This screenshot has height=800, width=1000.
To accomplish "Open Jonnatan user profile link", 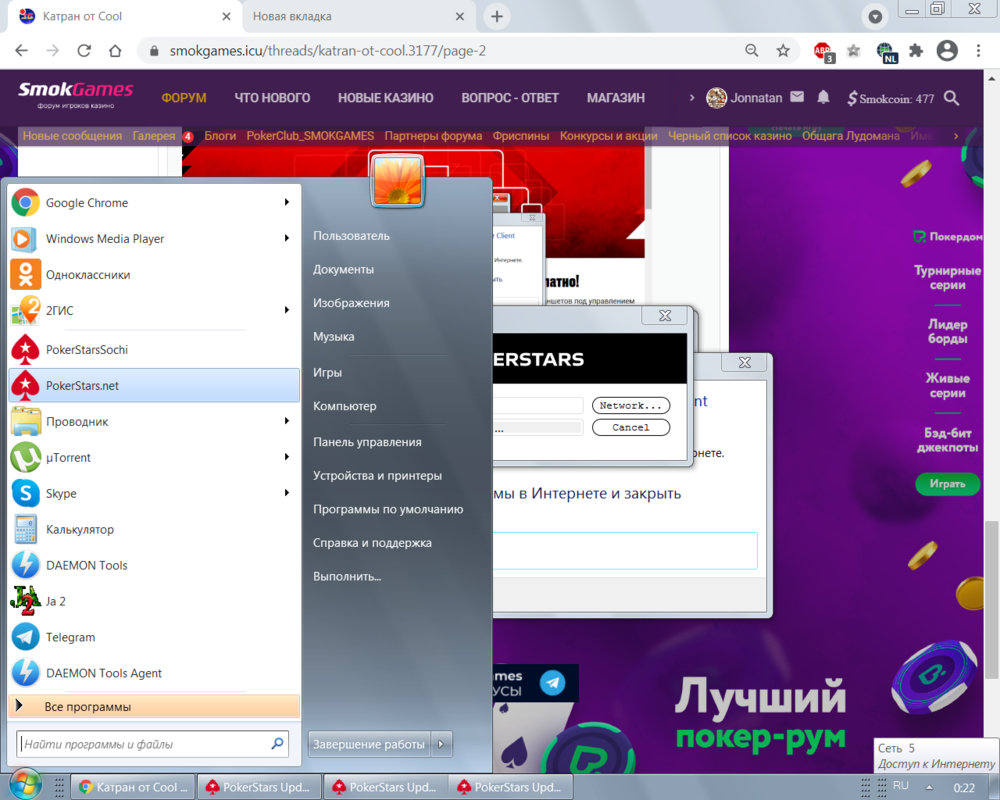I will [744, 98].
